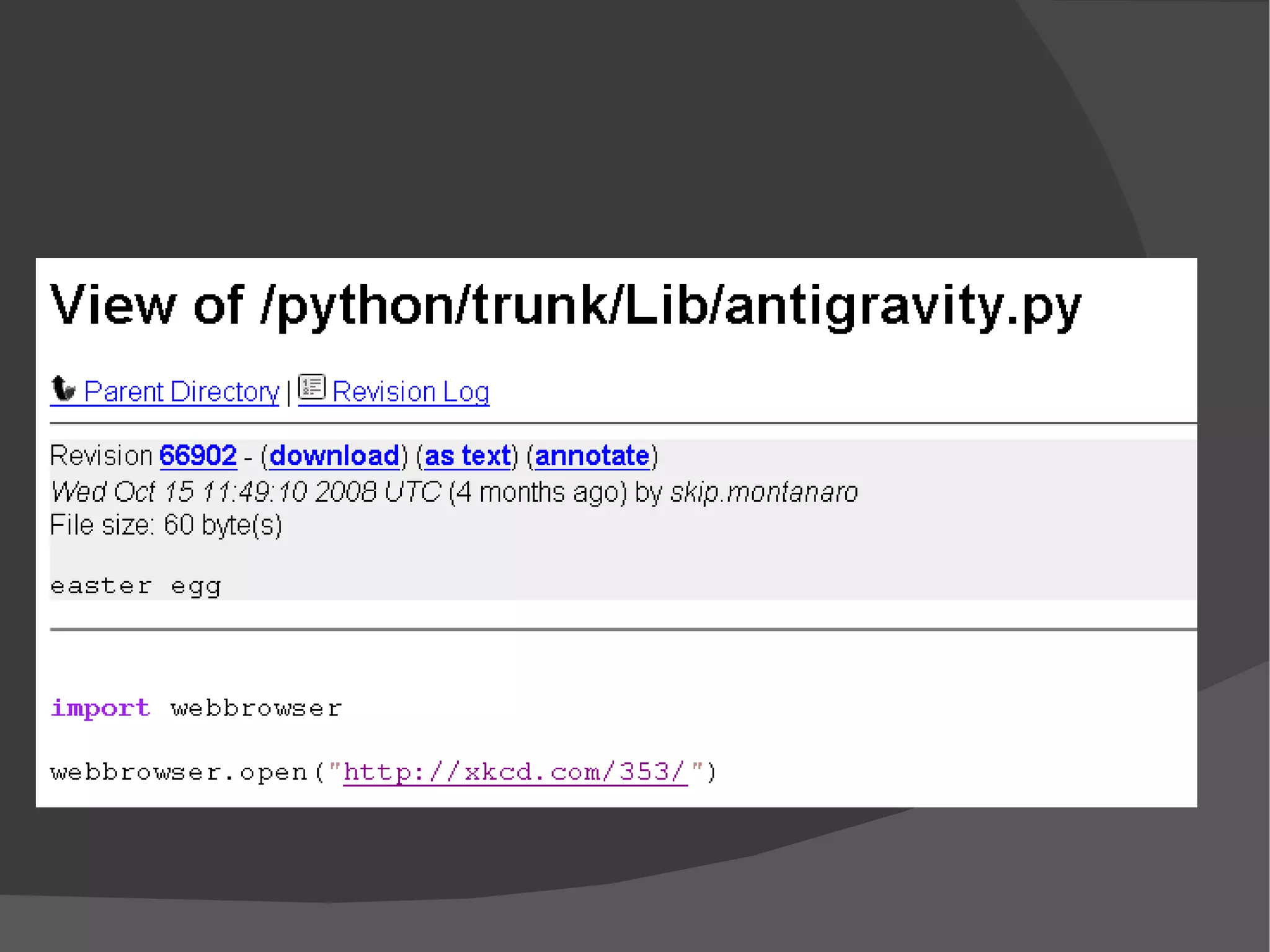
Task: Follow the http://xkcd.com/353/ hyperlink
Action: 515,772
